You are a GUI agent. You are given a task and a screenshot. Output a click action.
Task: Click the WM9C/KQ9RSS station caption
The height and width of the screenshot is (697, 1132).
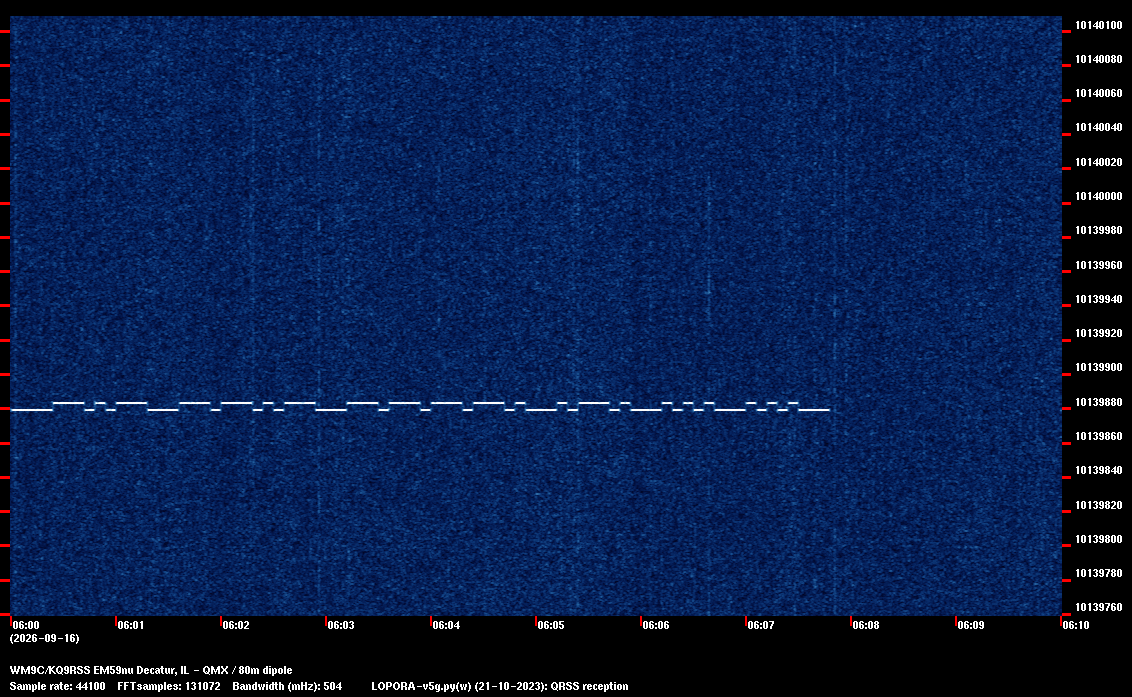coord(151,670)
